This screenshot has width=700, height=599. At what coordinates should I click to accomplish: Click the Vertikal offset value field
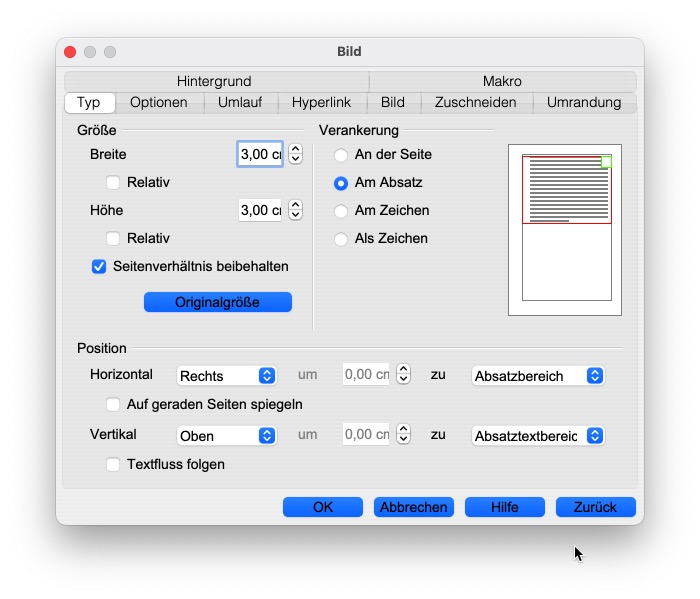(x=367, y=434)
